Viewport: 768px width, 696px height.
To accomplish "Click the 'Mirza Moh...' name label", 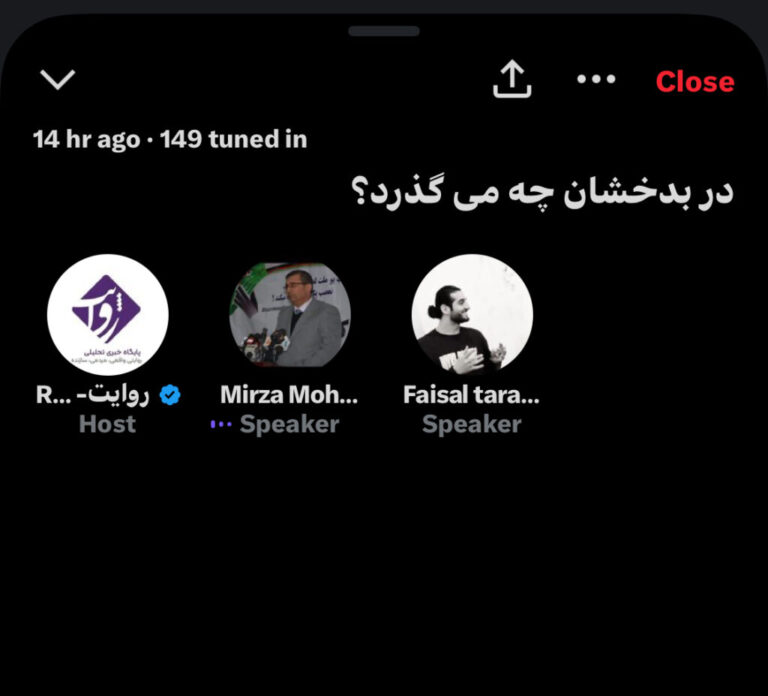I will click(x=289, y=395).
